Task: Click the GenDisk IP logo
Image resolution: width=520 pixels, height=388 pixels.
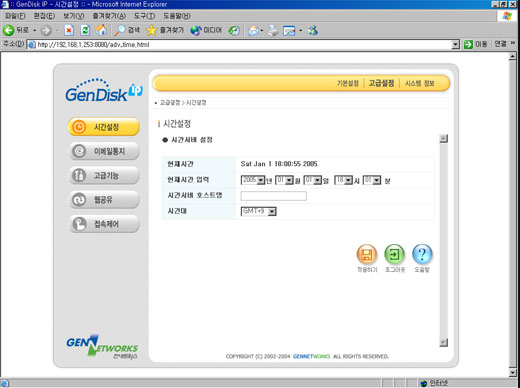Action: click(104, 90)
